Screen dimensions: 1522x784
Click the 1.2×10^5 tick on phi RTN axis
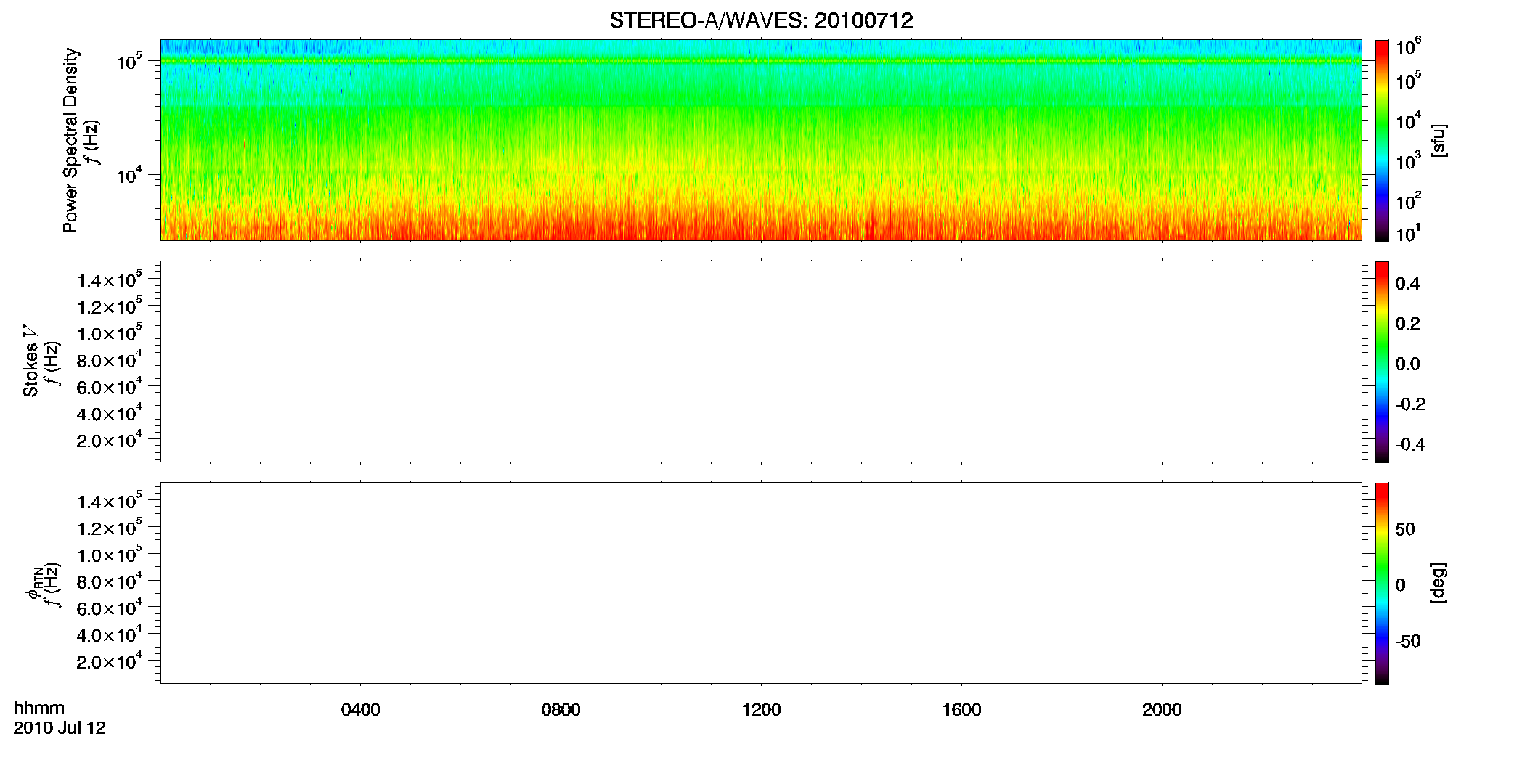tap(109, 528)
